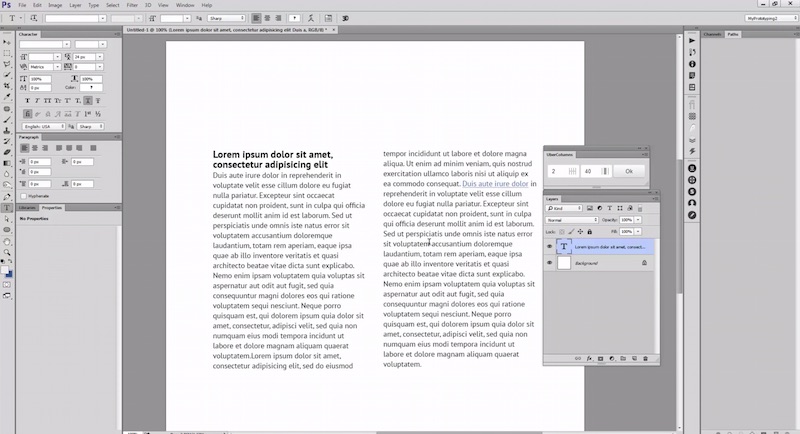This screenshot has height=434, width=800.
Task: Switch to the Channels tab
Action: pyautogui.click(x=712, y=34)
